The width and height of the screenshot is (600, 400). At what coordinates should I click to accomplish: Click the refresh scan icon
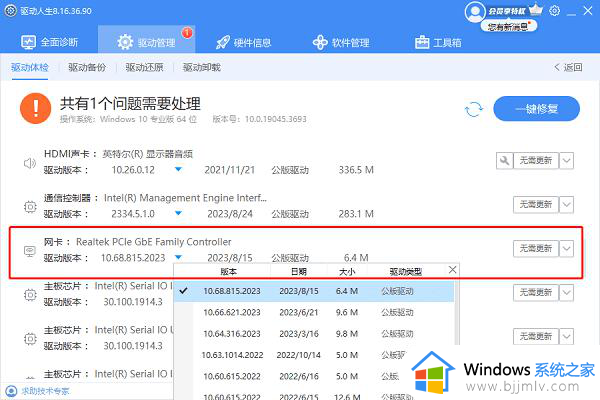point(474,109)
